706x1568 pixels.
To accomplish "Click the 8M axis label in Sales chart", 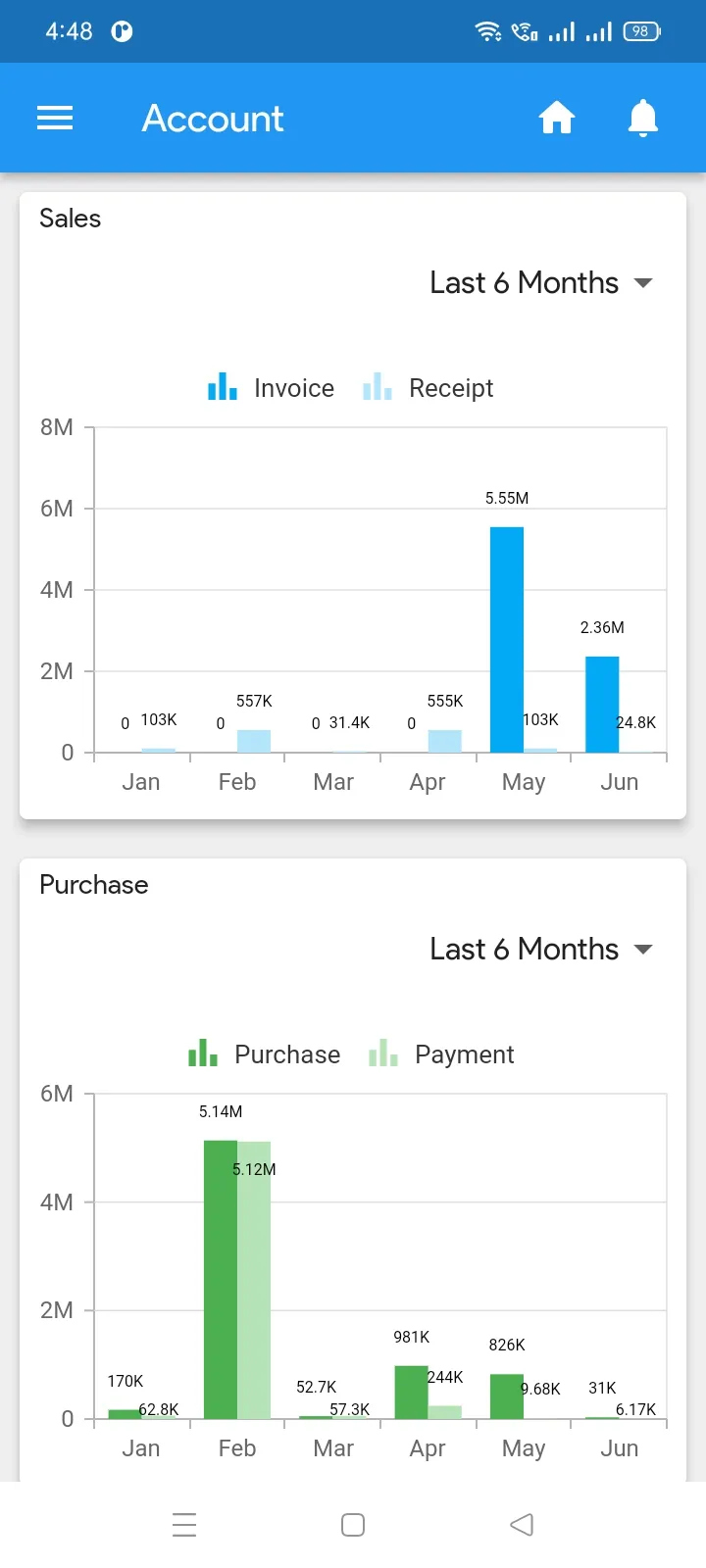I will [57, 427].
